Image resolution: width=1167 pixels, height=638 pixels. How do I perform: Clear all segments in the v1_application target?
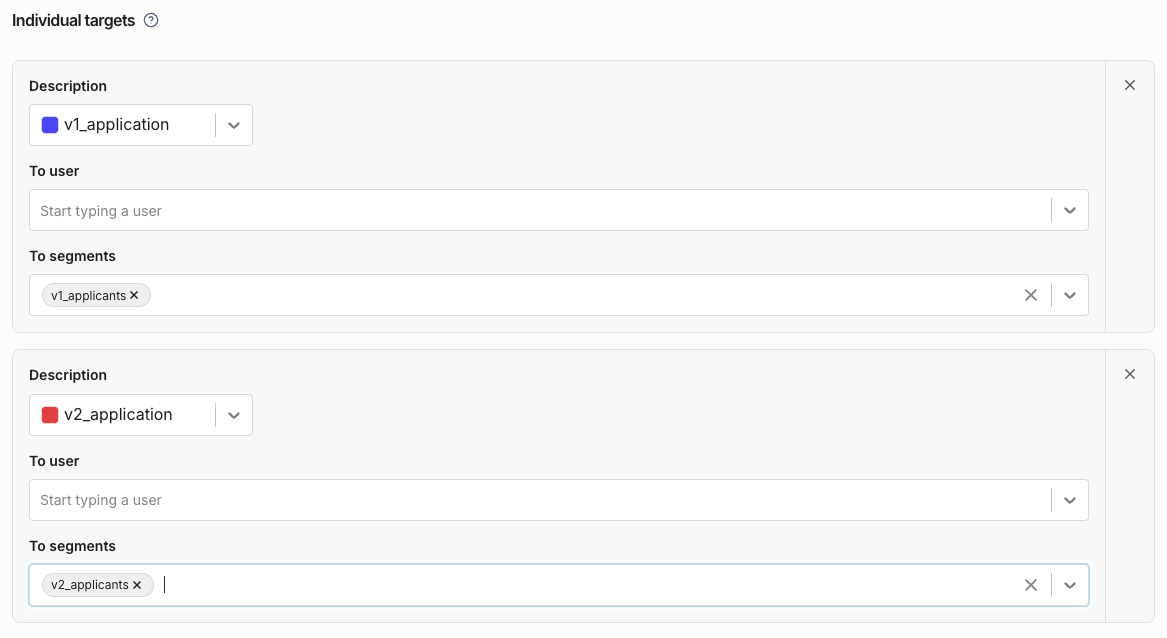(x=1031, y=294)
